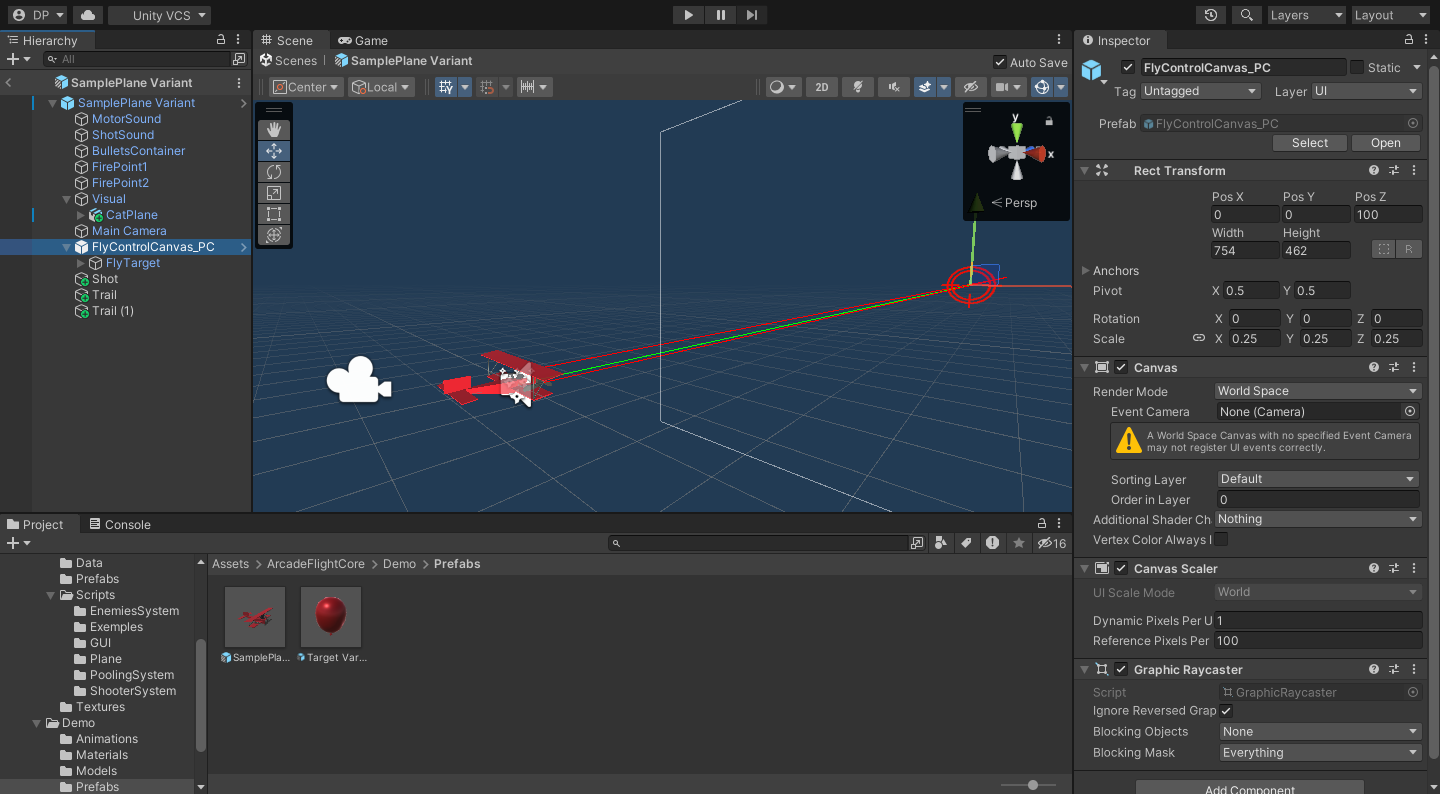
Task: Select the Rotate tool in scene toolbar
Action: click(274, 172)
